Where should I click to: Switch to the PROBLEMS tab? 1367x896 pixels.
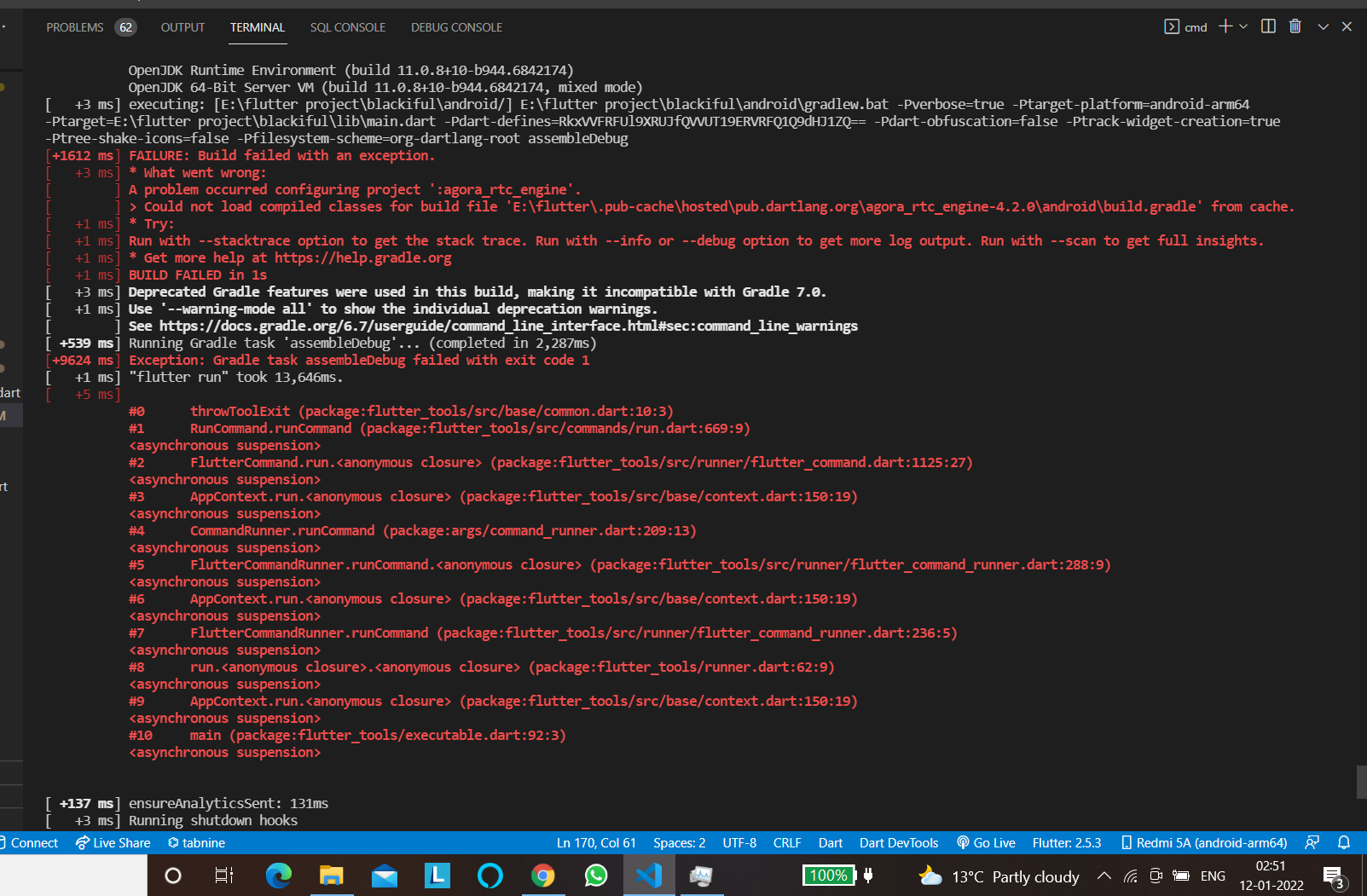(75, 26)
